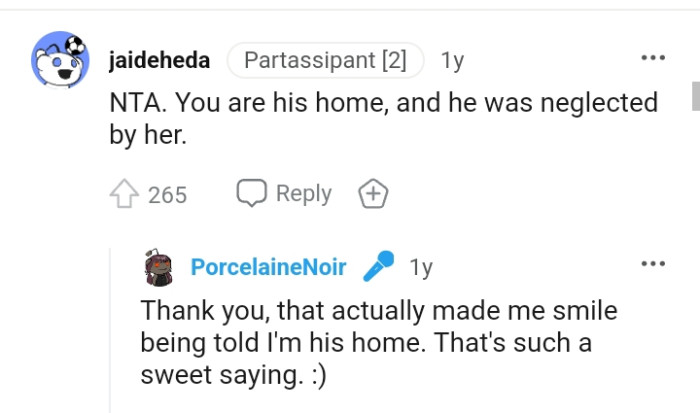Click the 1y timestamp on PorcelaineNoir's reply

pyautogui.click(x=421, y=267)
